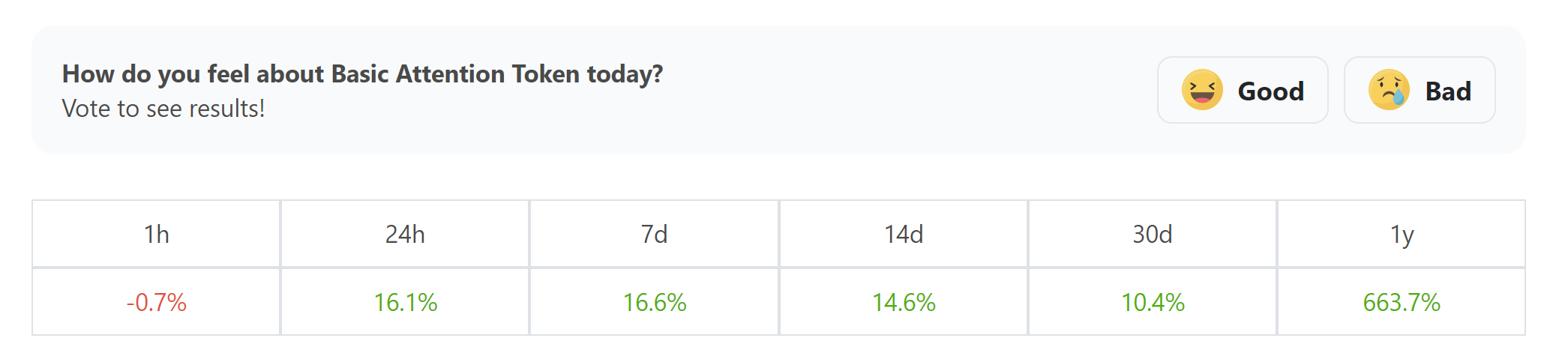1568x359 pixels.
Task: Select the 30d column header
Action: pos(1153,234)
